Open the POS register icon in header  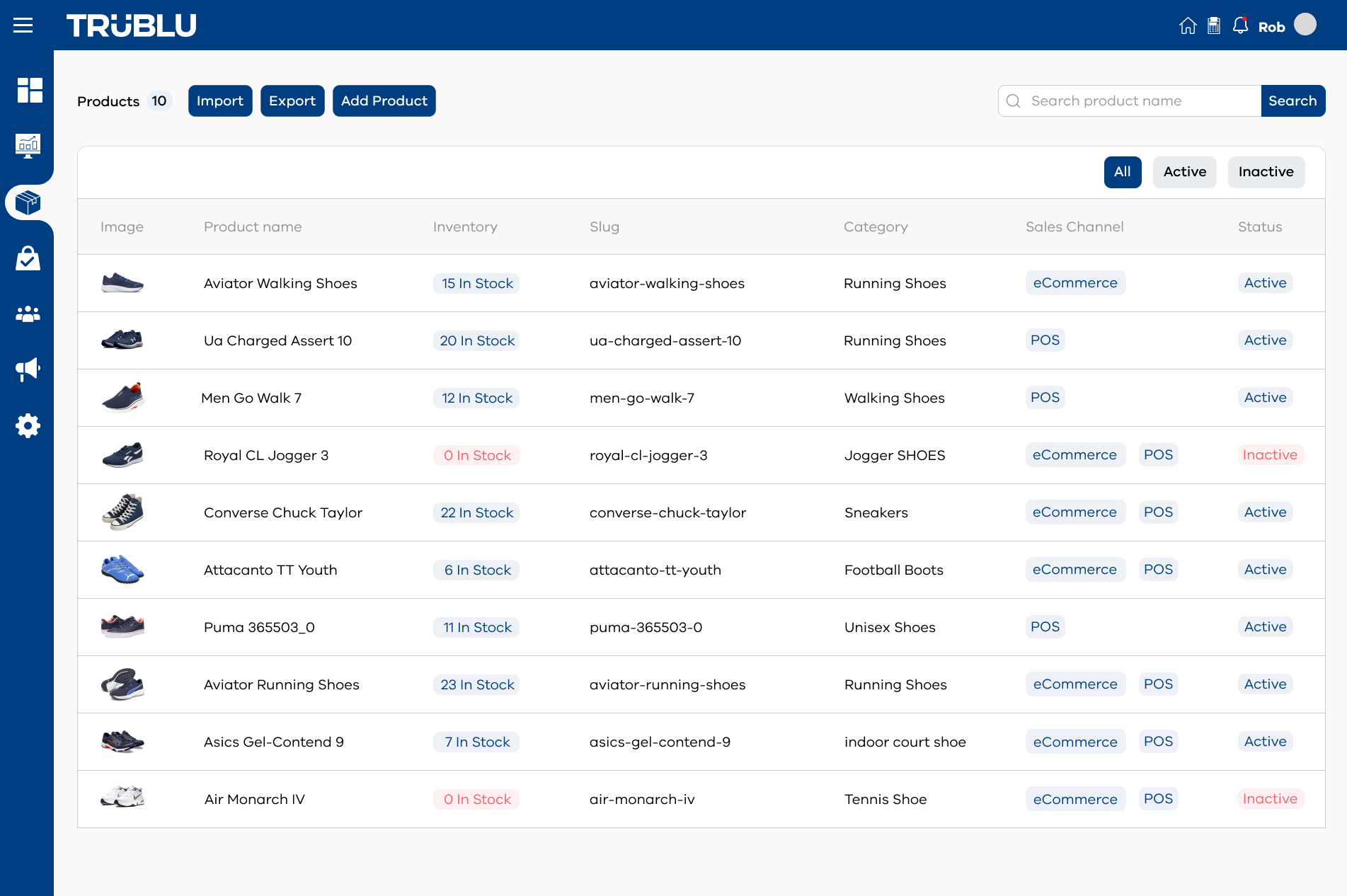coord(1214,26)
